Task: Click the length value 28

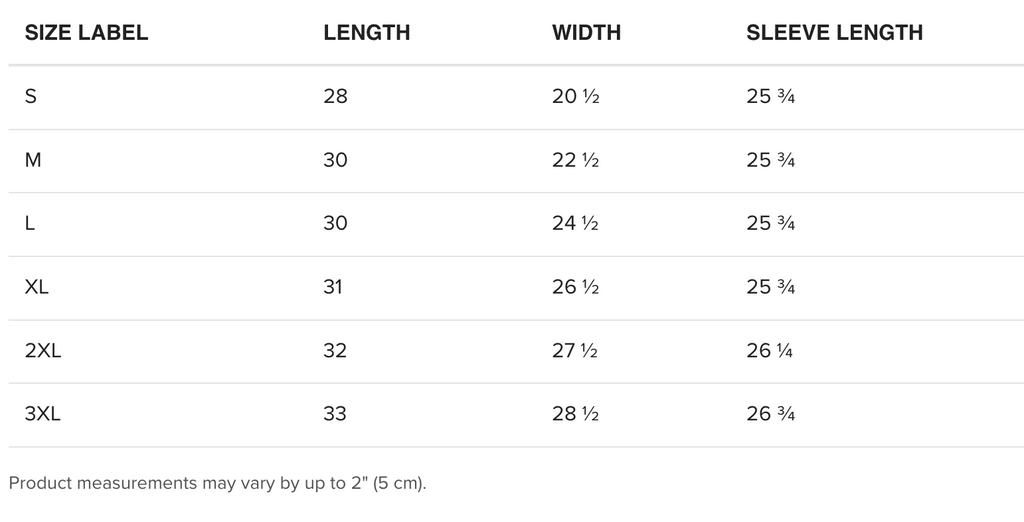Action: coord(335,97)
